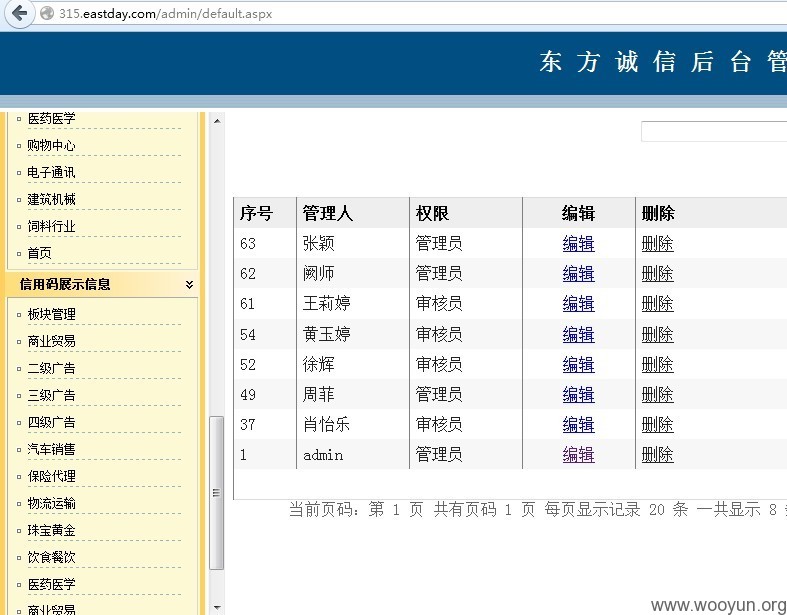Collapse the 信用码展示信息 section chevron

[x=189, y=285]
